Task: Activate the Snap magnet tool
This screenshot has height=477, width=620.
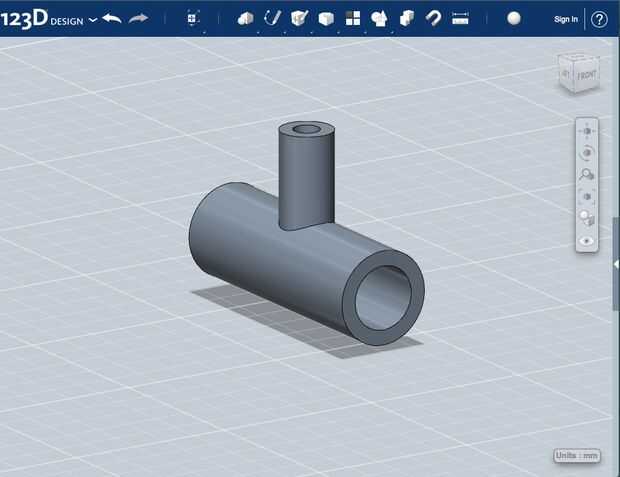Action: [x=433, y=18]
